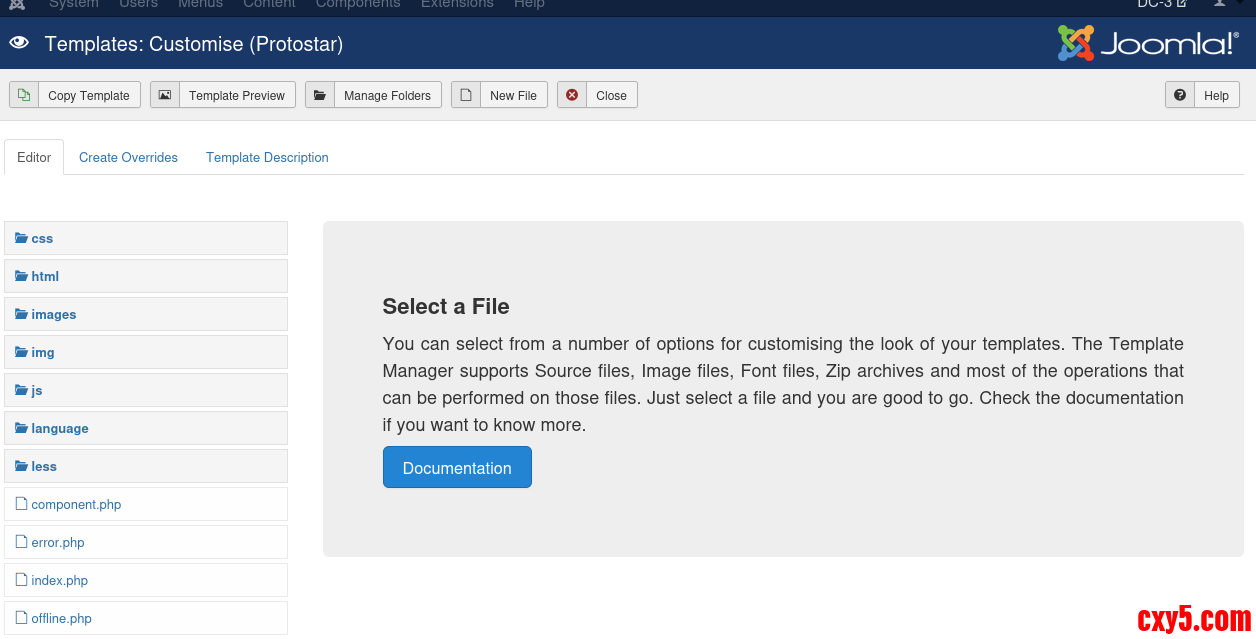Select the error.php file
Screen dimensions: 1256x639
58,542
